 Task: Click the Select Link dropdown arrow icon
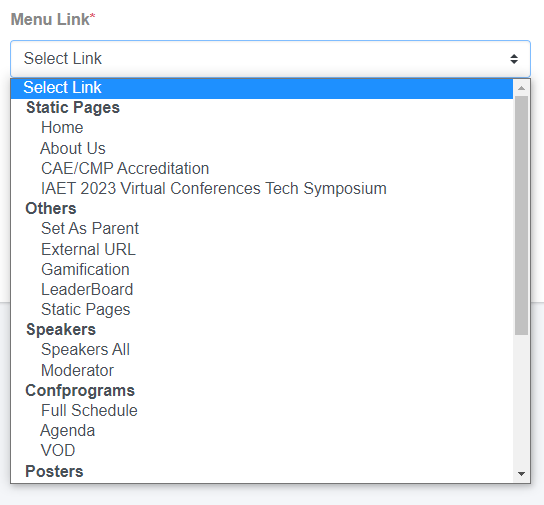(514, 59)
